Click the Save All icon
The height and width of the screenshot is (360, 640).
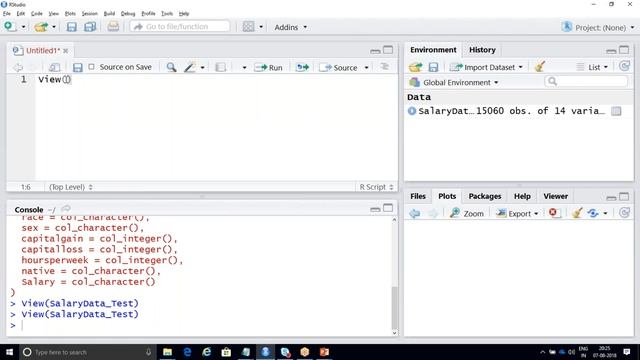[90, 27]
